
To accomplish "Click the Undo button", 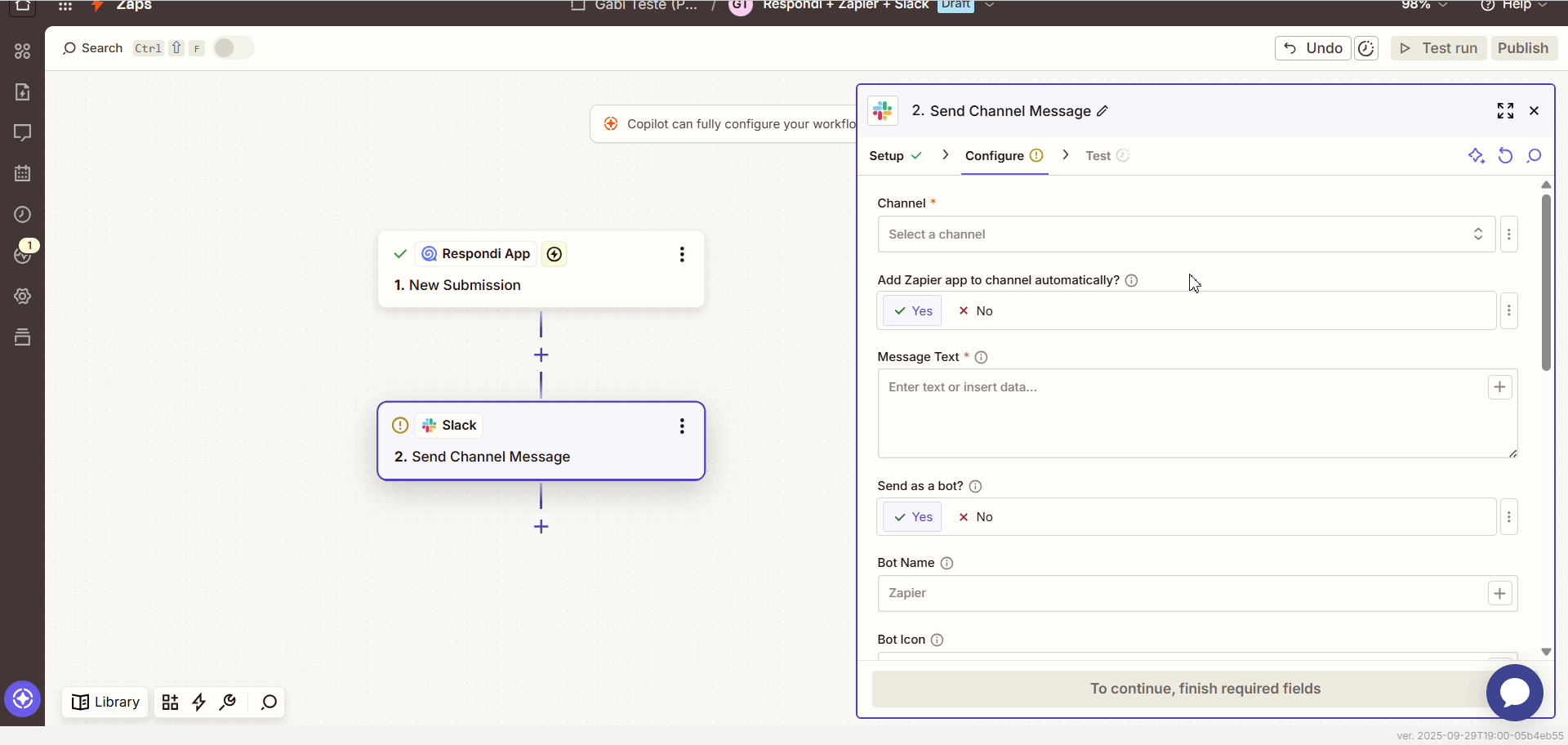I will tap(1313, 48).
